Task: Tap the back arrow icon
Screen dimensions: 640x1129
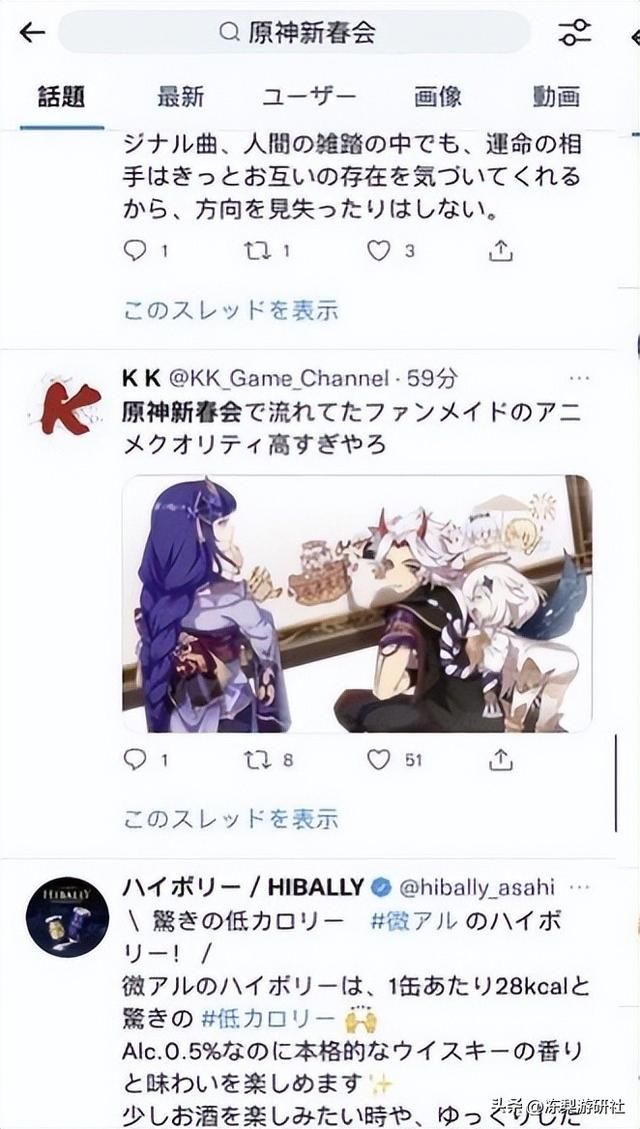Action: click(x=32, y=32)
